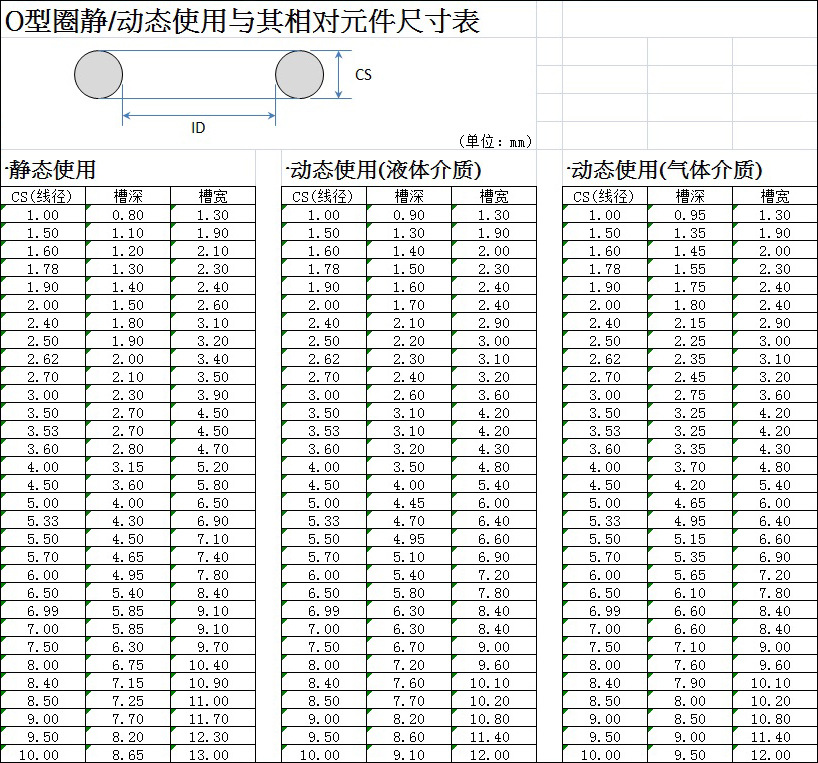Select the "动态使用(气体介质)" section heading
Screen dimensions: 818x763
click(667, 170)
